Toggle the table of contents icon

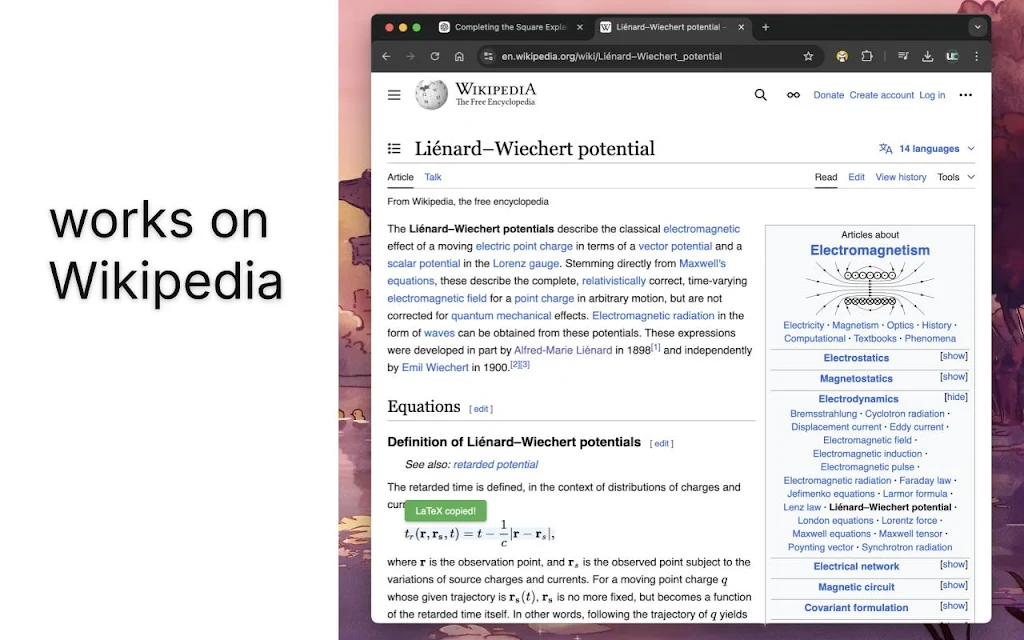394,149
